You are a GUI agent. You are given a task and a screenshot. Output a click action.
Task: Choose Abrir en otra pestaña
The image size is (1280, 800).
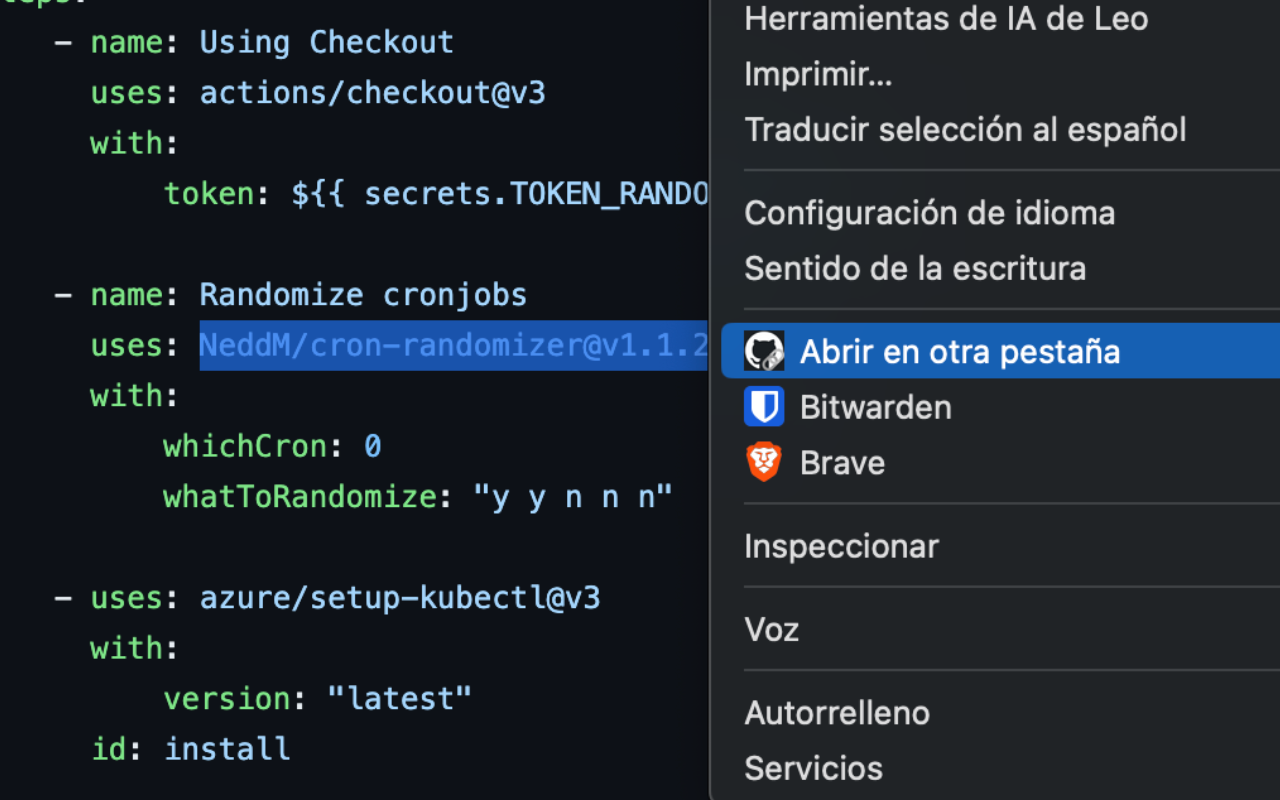[1000, 351]
